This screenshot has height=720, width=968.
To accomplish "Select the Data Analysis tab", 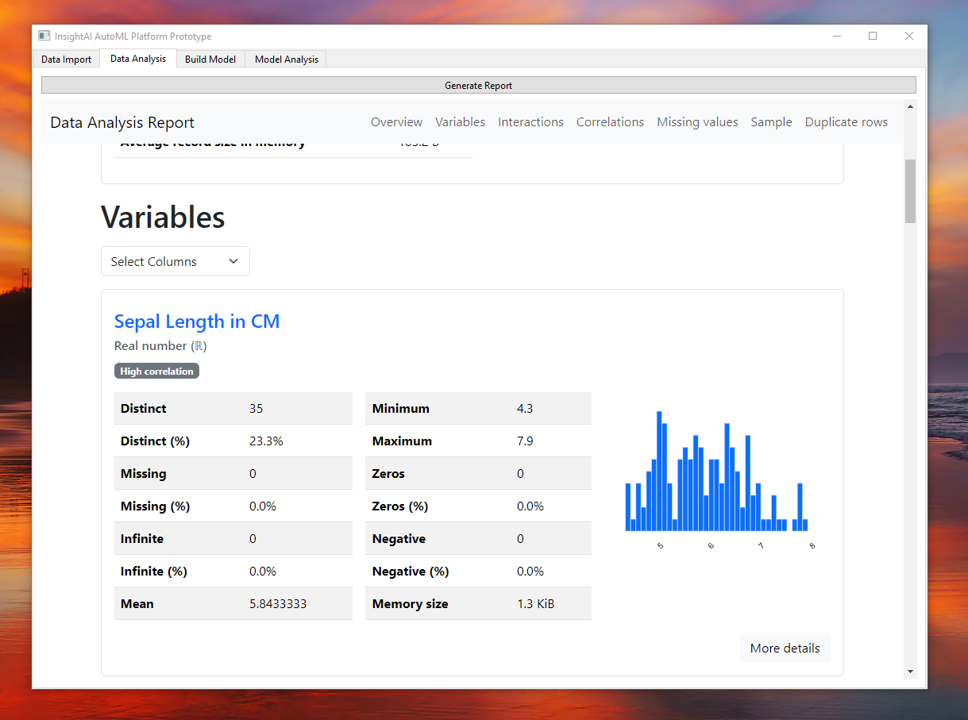I will 137,58.
